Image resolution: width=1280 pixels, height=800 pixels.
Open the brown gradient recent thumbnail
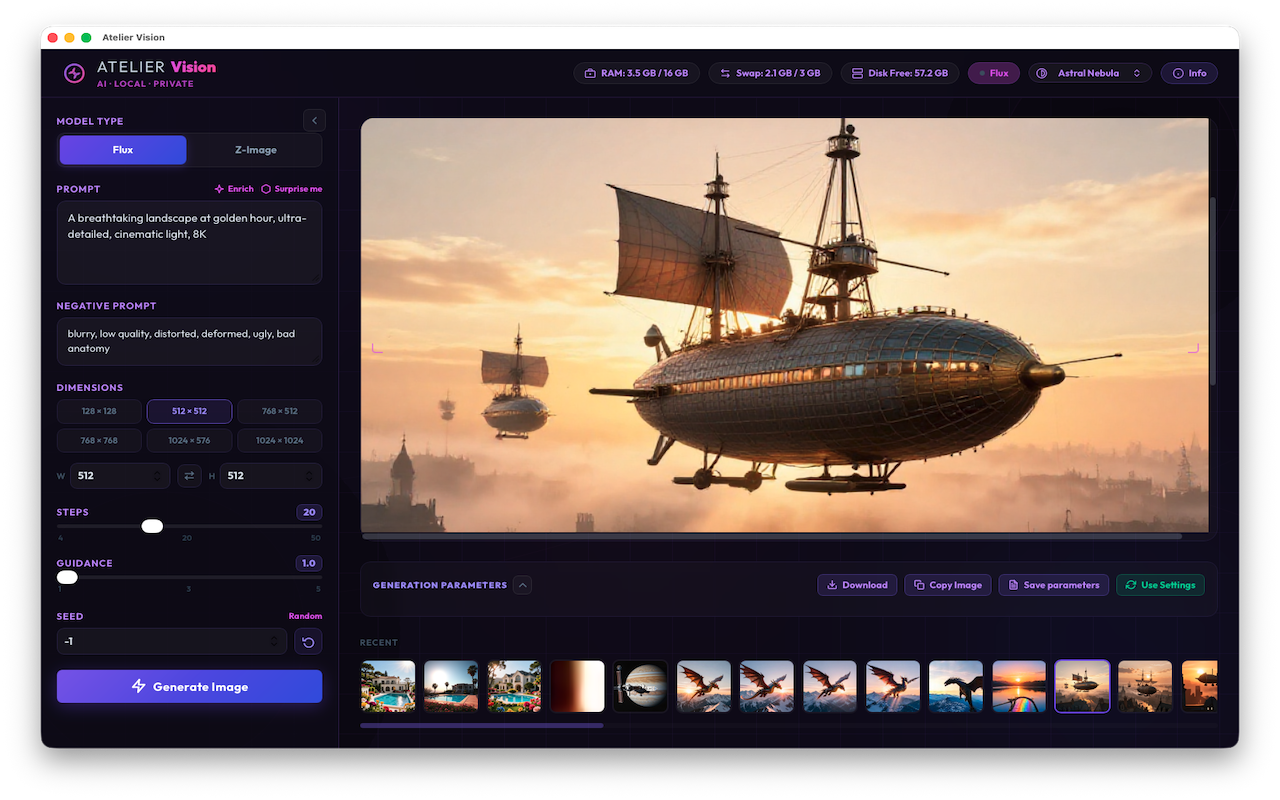click(x=577, y=686)
